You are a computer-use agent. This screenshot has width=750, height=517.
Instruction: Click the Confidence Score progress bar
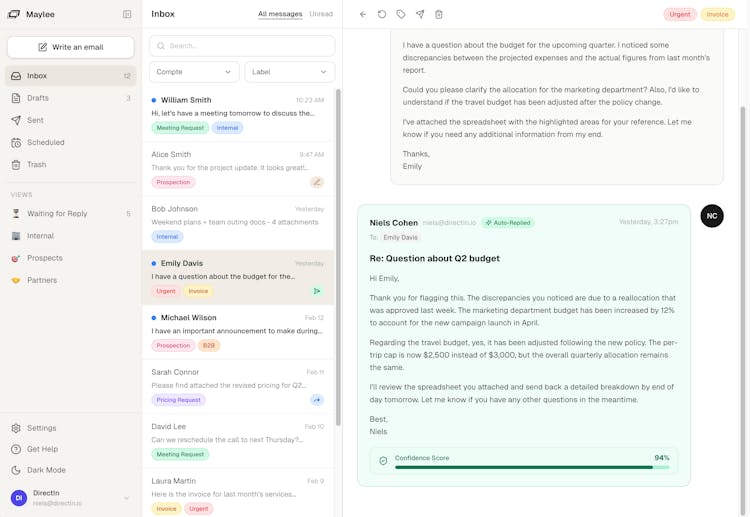pyautogui.click(x=531, y=467)
